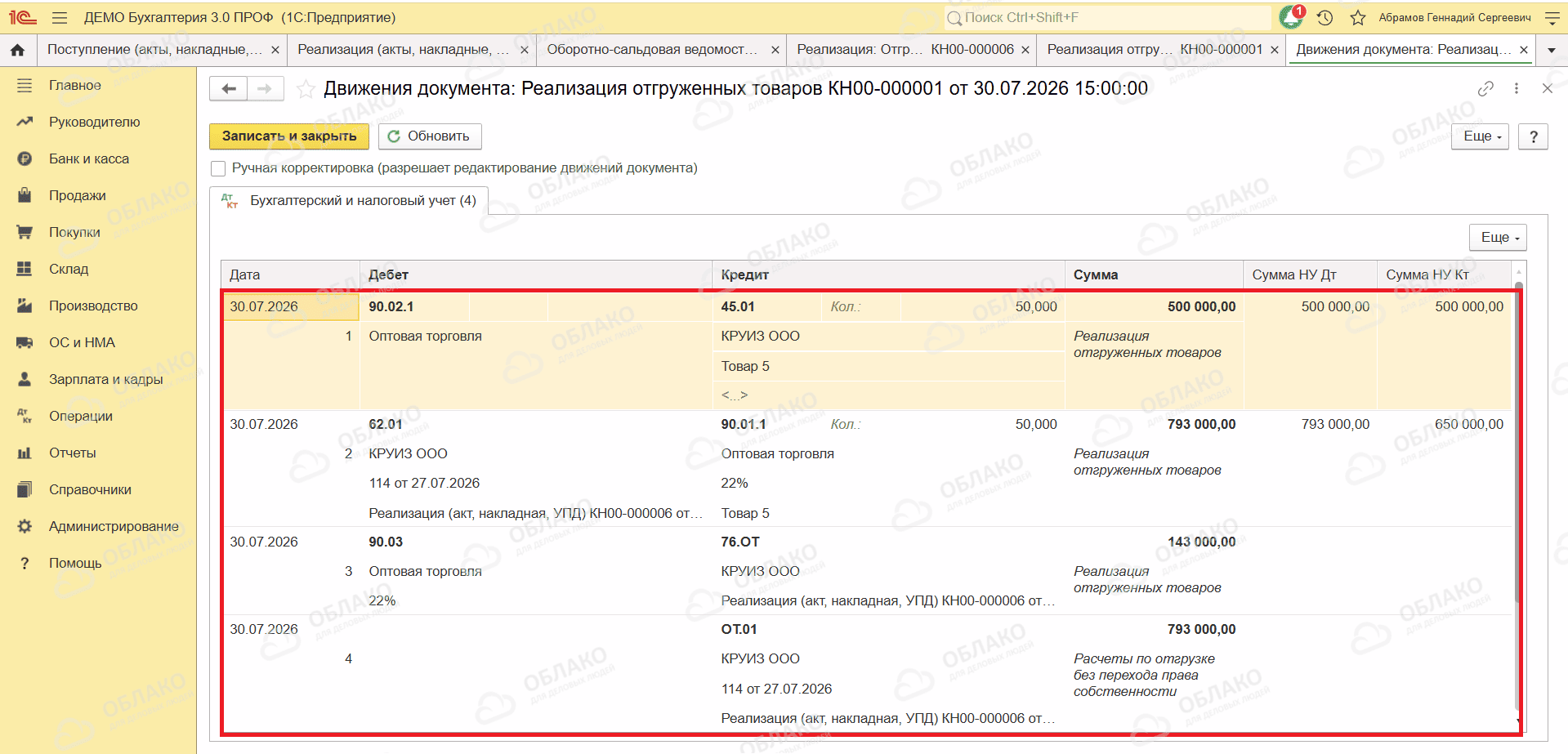Enable Ручная корректировка checkbox

tap(218, 168)
